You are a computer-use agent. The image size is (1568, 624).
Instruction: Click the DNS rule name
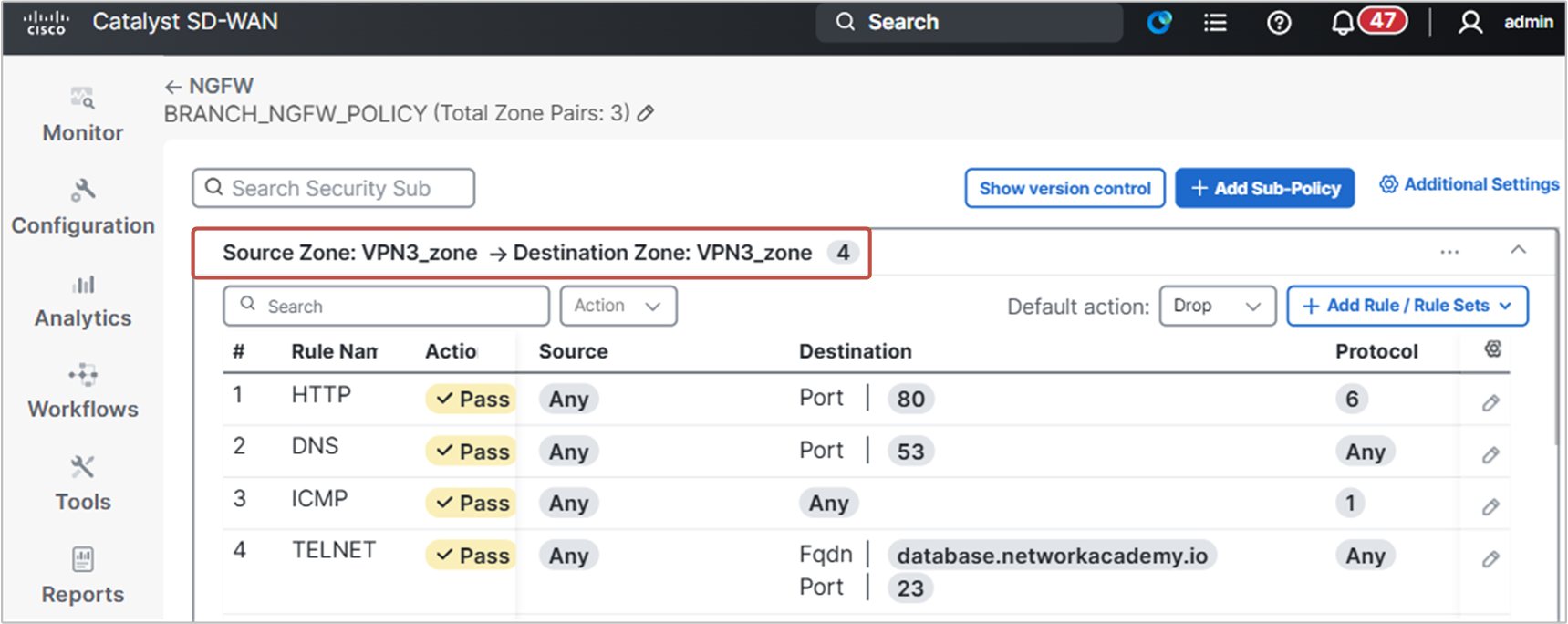[x=315, y=446]
